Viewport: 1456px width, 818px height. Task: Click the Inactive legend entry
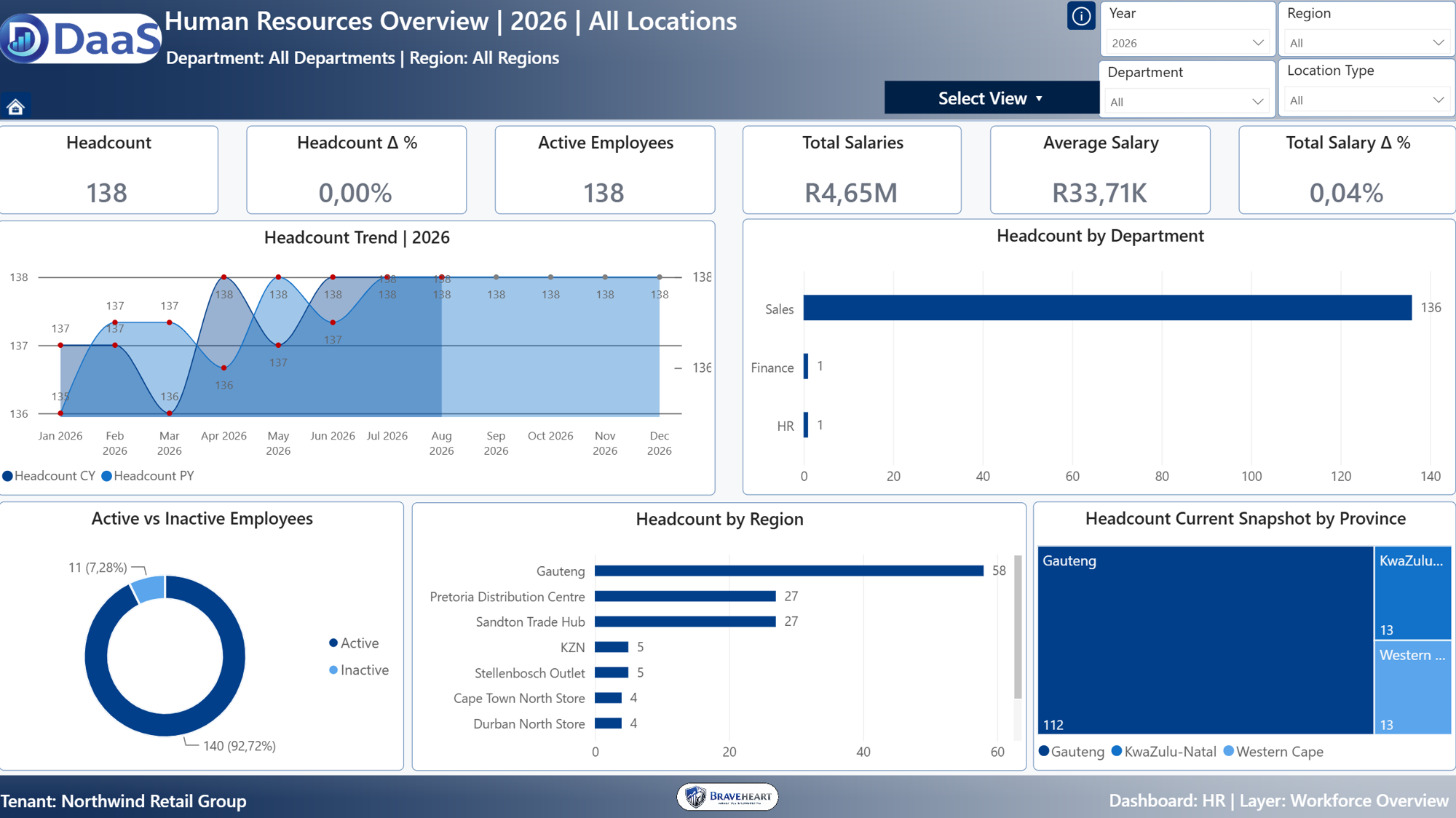tap(359, 670)
